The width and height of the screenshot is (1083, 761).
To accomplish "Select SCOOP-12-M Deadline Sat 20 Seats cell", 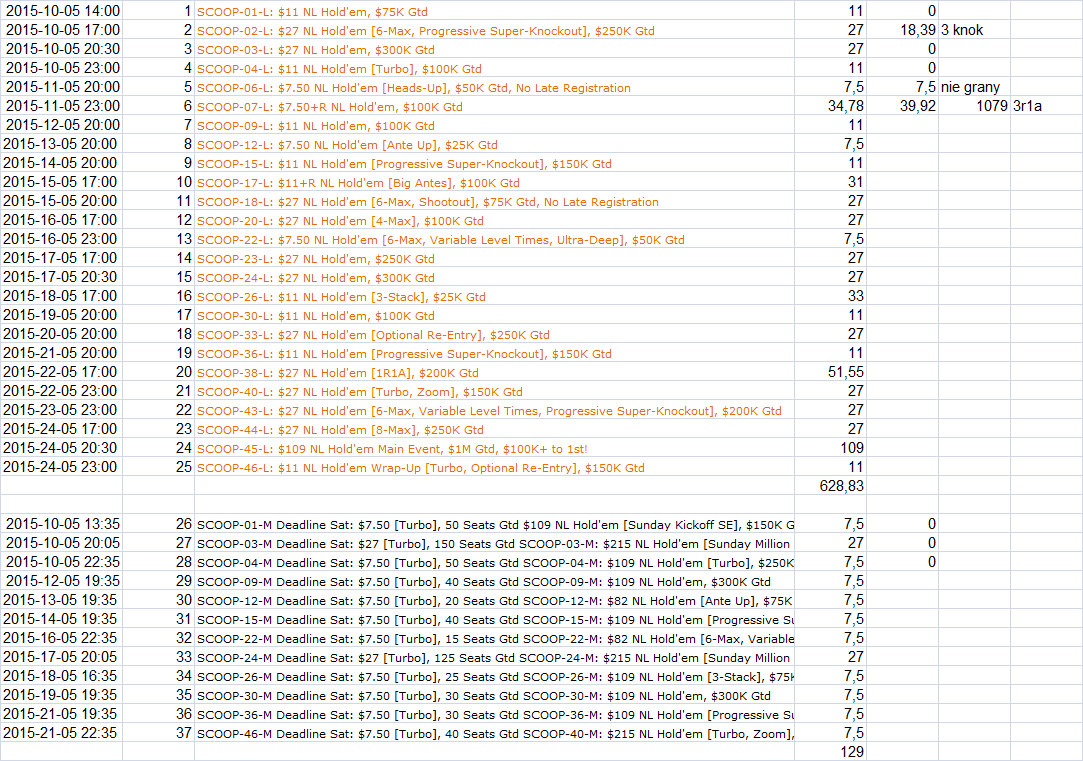I will click(x=494, y=600).
